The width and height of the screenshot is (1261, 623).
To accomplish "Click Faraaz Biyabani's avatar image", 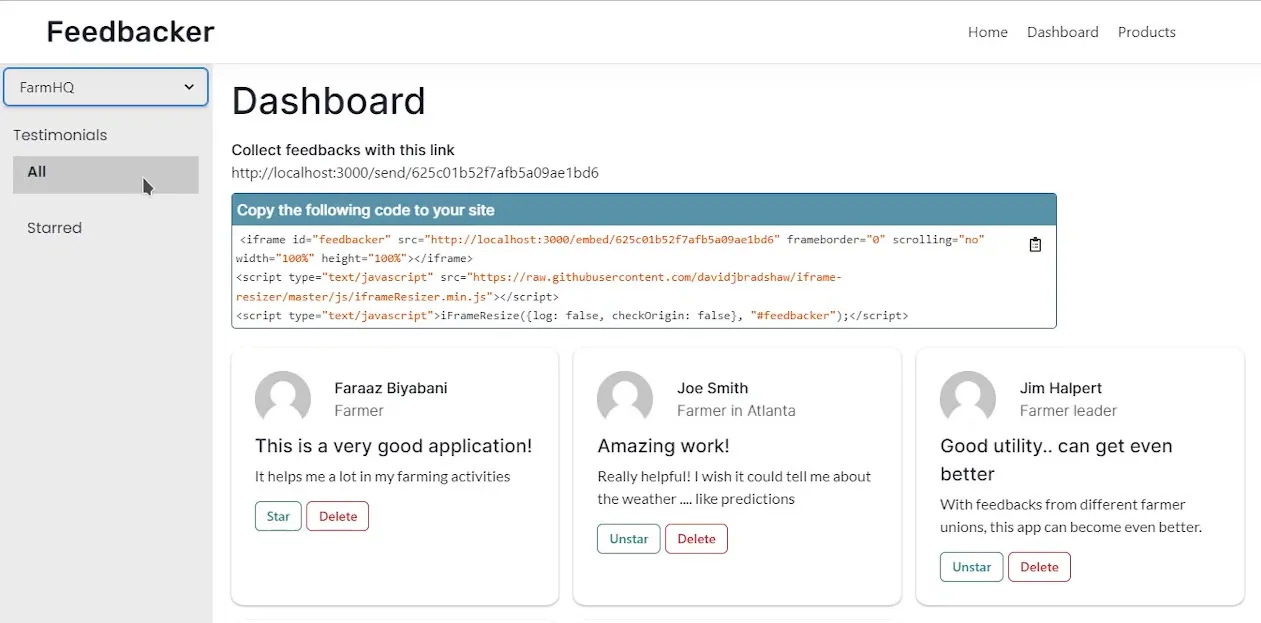I will [283, 399].
